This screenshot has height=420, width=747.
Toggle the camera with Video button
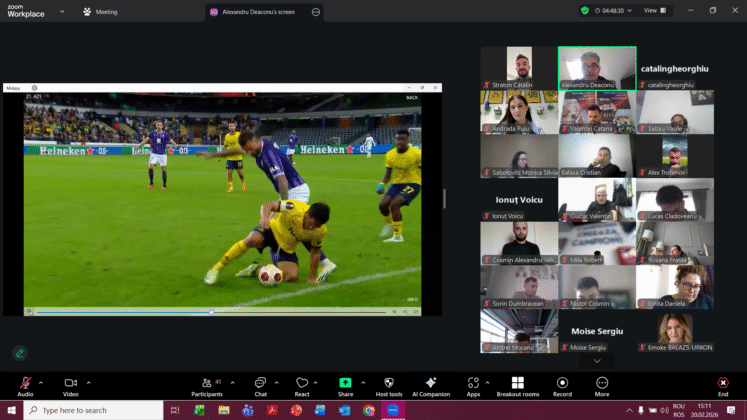(x=71, y=383)
